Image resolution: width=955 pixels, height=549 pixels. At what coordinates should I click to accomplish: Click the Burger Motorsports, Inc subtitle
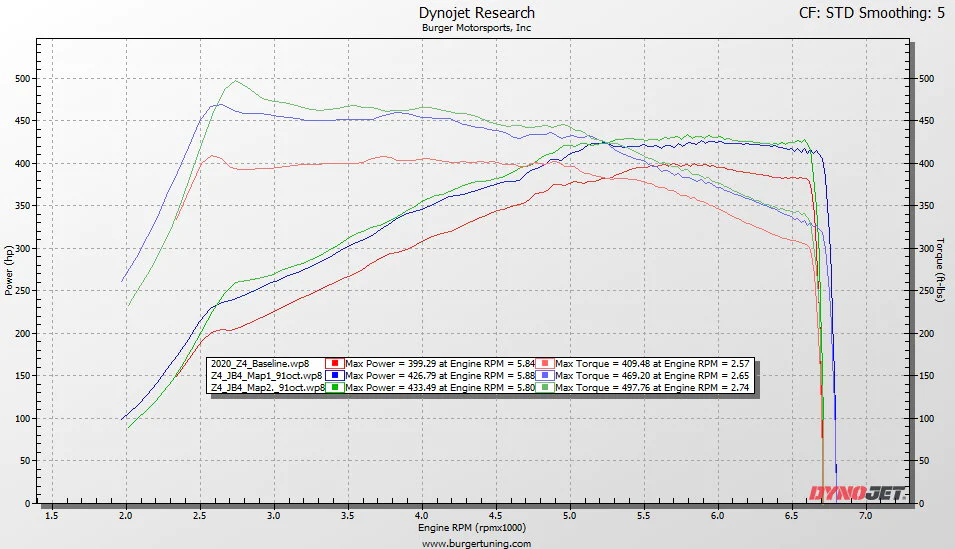coord(476,27)
